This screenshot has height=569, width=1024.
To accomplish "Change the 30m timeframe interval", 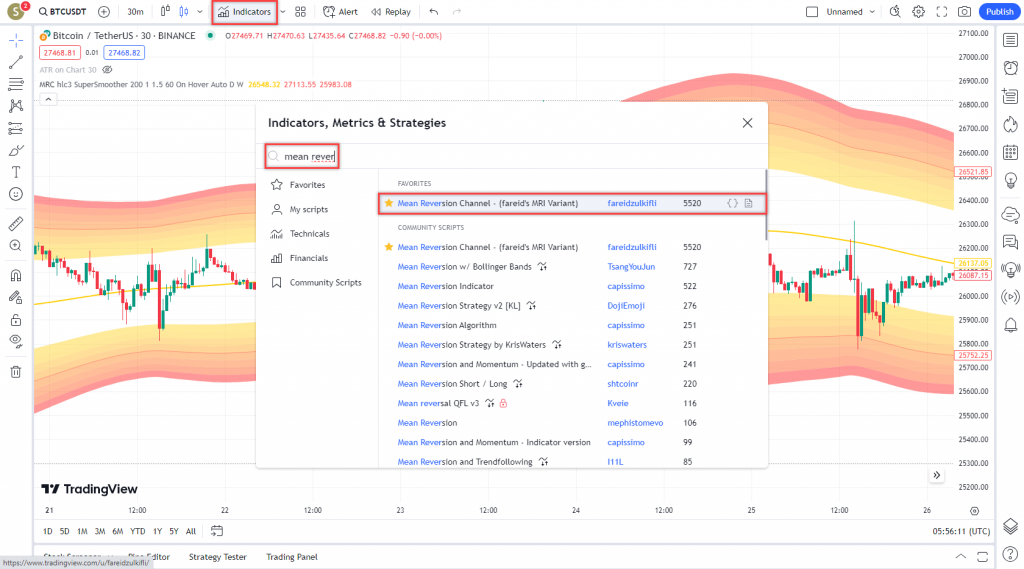I will [135, 12].
